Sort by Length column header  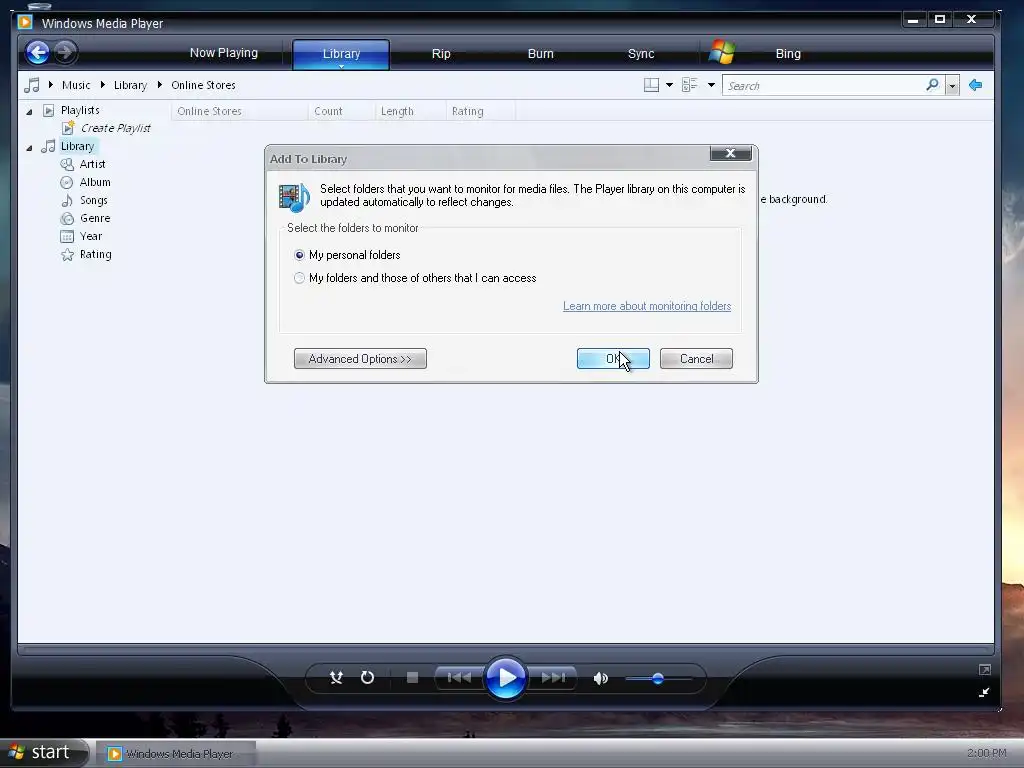click(x=410, y=111)
